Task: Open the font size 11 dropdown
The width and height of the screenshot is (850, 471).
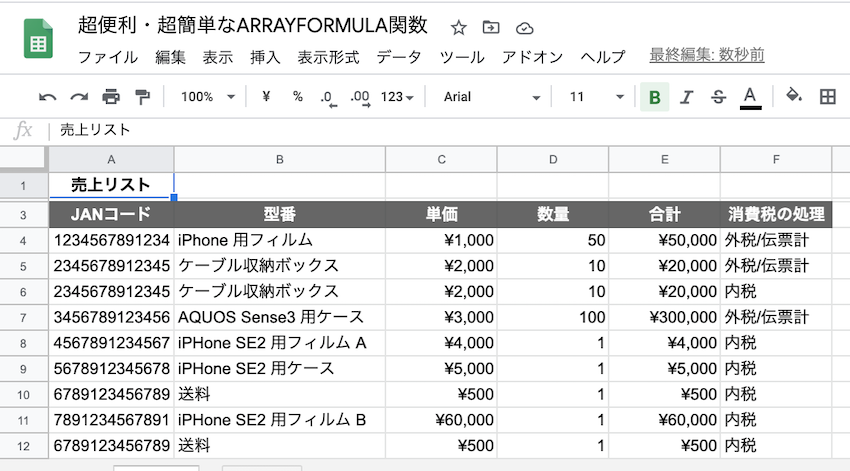Action: point(596,97)
